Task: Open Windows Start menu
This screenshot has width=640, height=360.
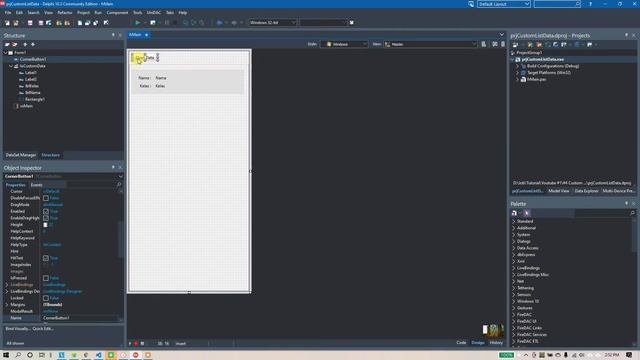Action: tap(6, 355)
